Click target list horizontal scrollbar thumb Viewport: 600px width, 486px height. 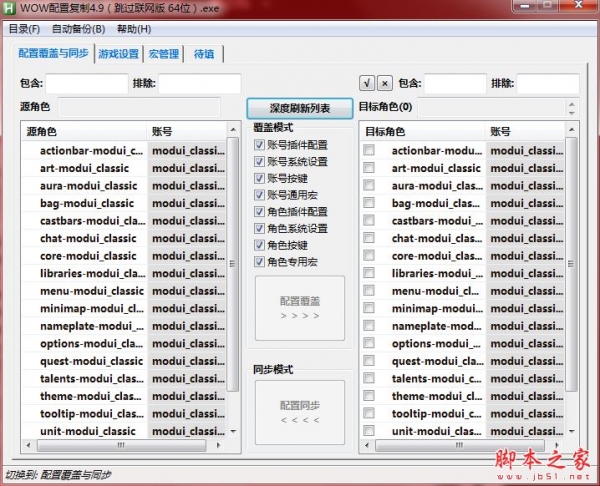click(460, 445)
